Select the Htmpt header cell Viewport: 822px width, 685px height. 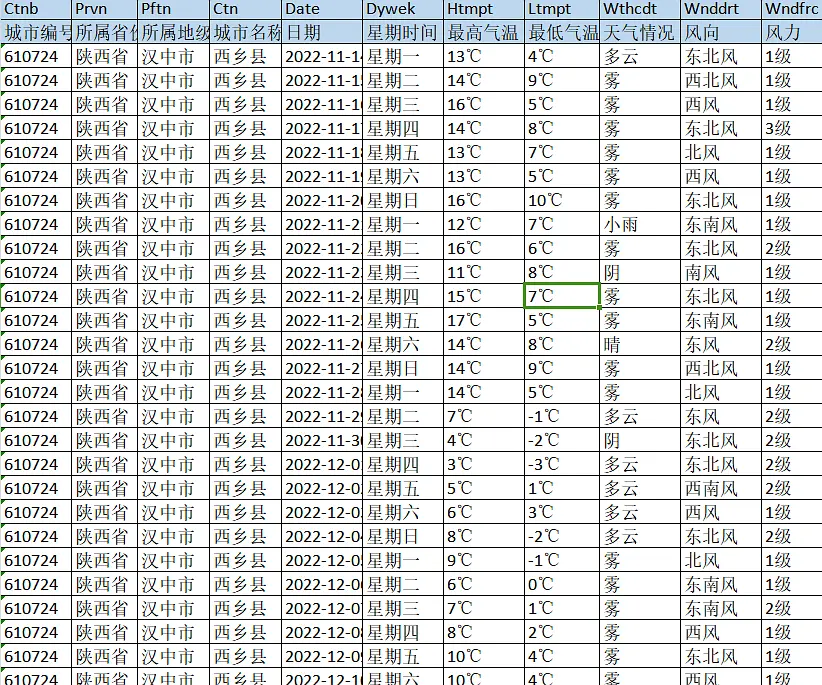pos(484,9)
